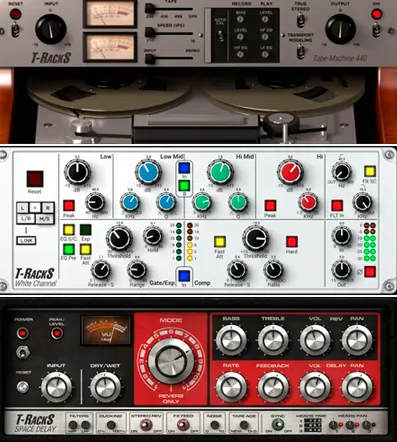Click the red Hi band KHz knob
The image size is (397, 442).
pyautogui.click(x=308, y=202)
